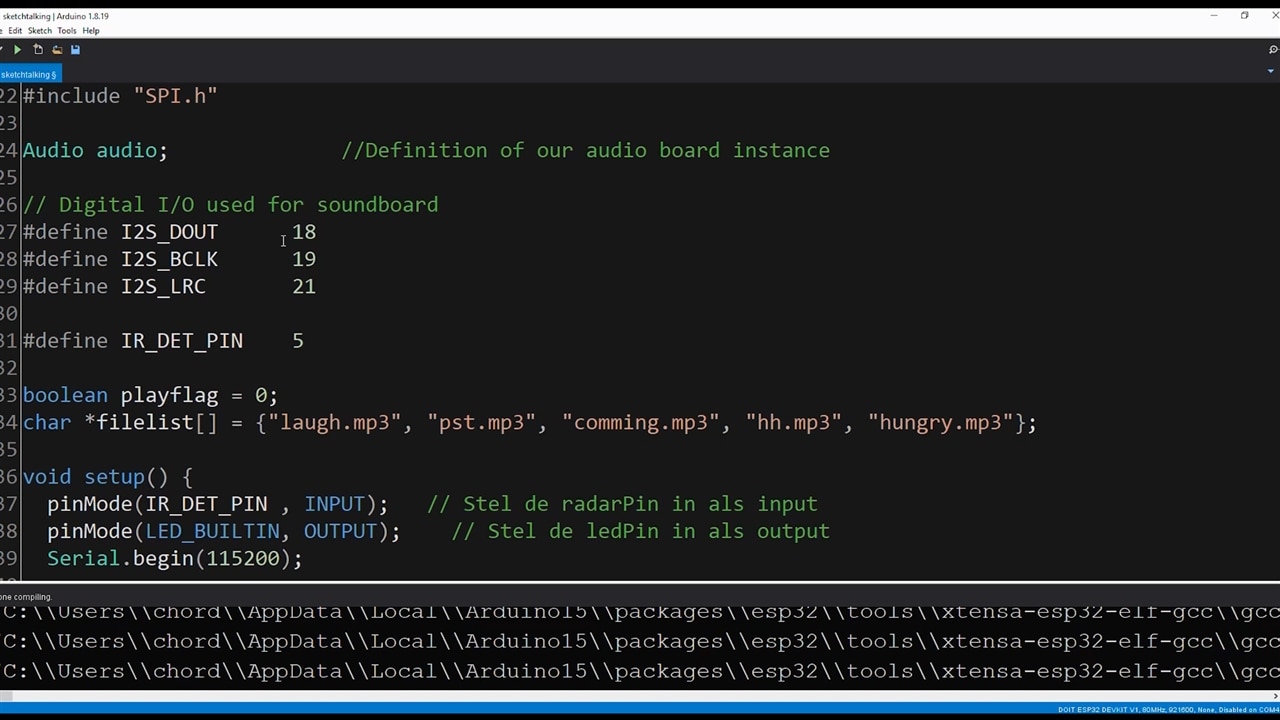The height and width of the screenshot is (720, 1280).
Task: Minimize the Arduino IDE window
Action: coord(1213,16)
